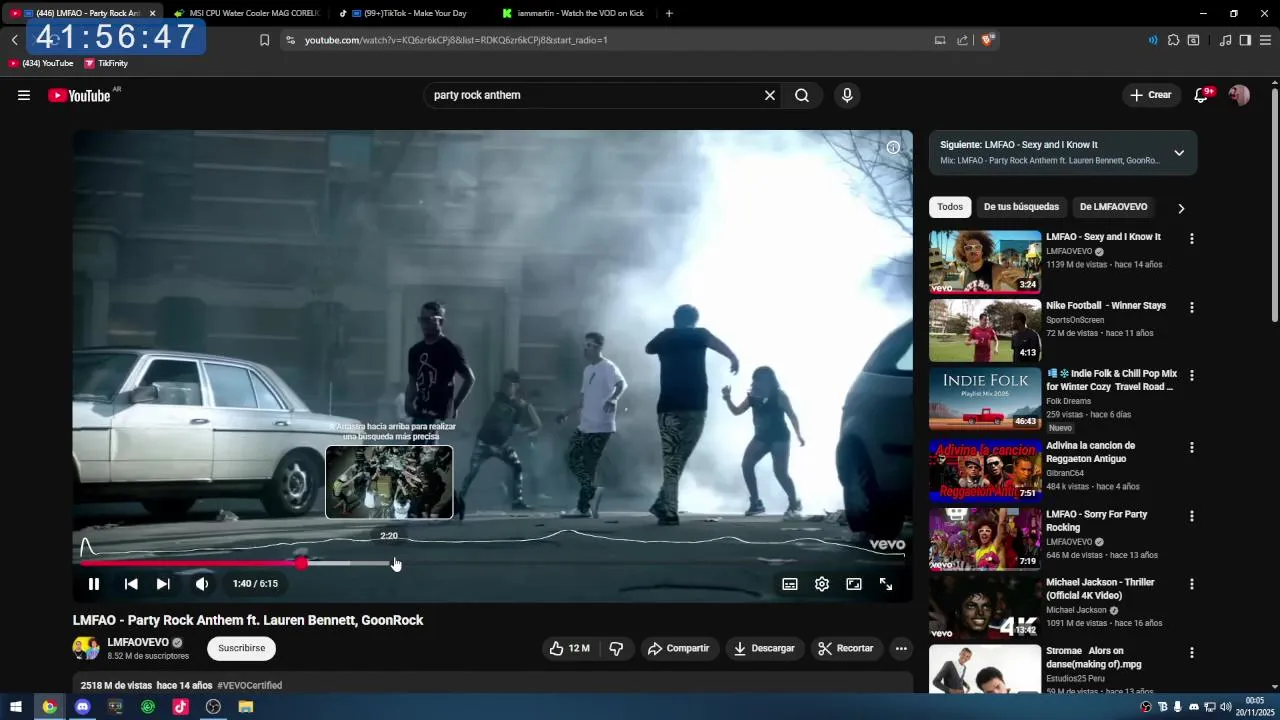1280x720 pixels.
Task: Open the account avatar menu
Action: [x=1239, y=95]
